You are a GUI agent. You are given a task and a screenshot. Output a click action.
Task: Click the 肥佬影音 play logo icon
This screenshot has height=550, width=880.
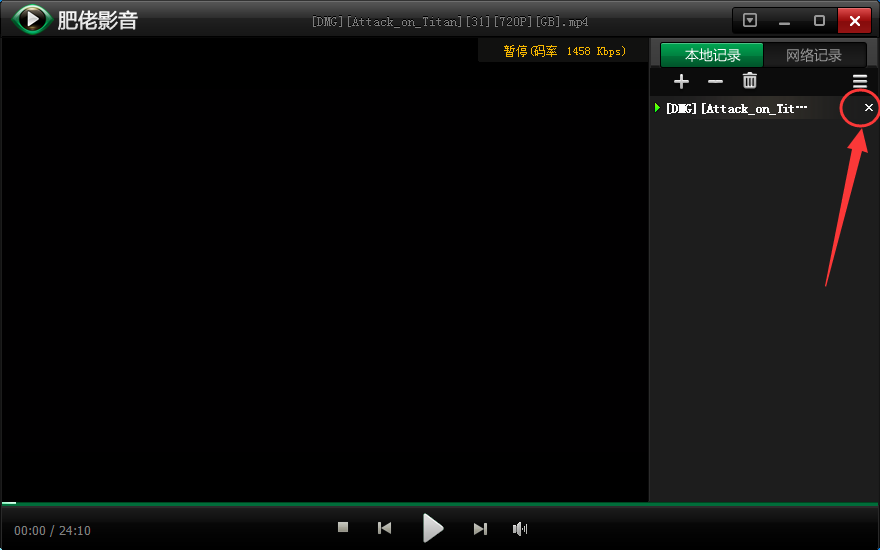pos(33,20)
